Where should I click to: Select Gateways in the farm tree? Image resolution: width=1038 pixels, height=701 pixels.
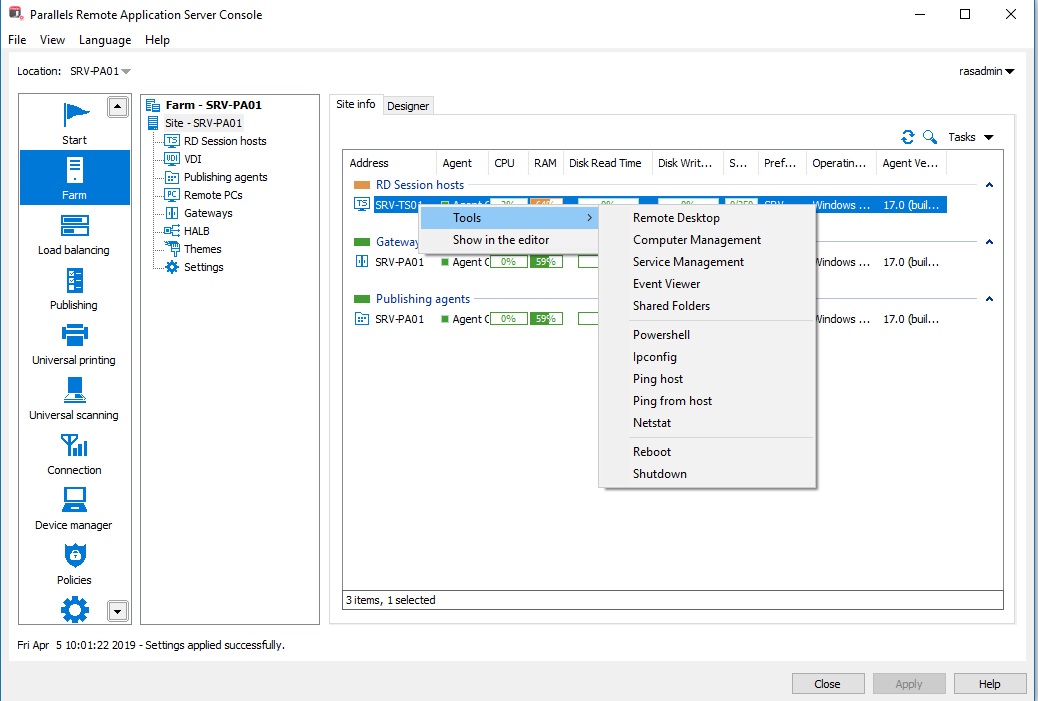pyautogui.click(x=208, y=213)
